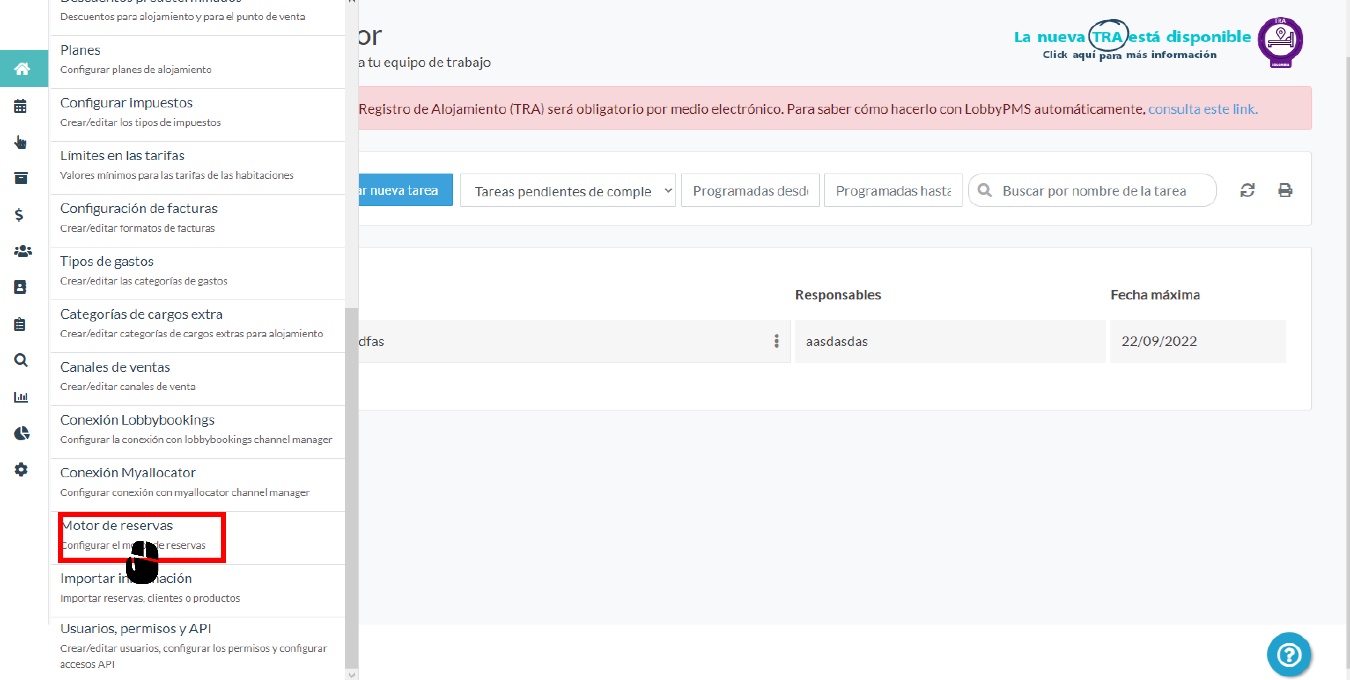Open the three-dot menu on the task row
The height and width of the screenshot is (680, 1350).
click(776, 341)
